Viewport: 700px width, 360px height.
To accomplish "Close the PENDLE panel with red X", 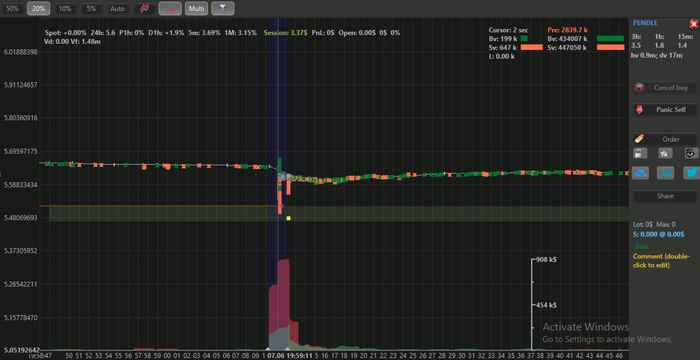I will coord(694,24).
